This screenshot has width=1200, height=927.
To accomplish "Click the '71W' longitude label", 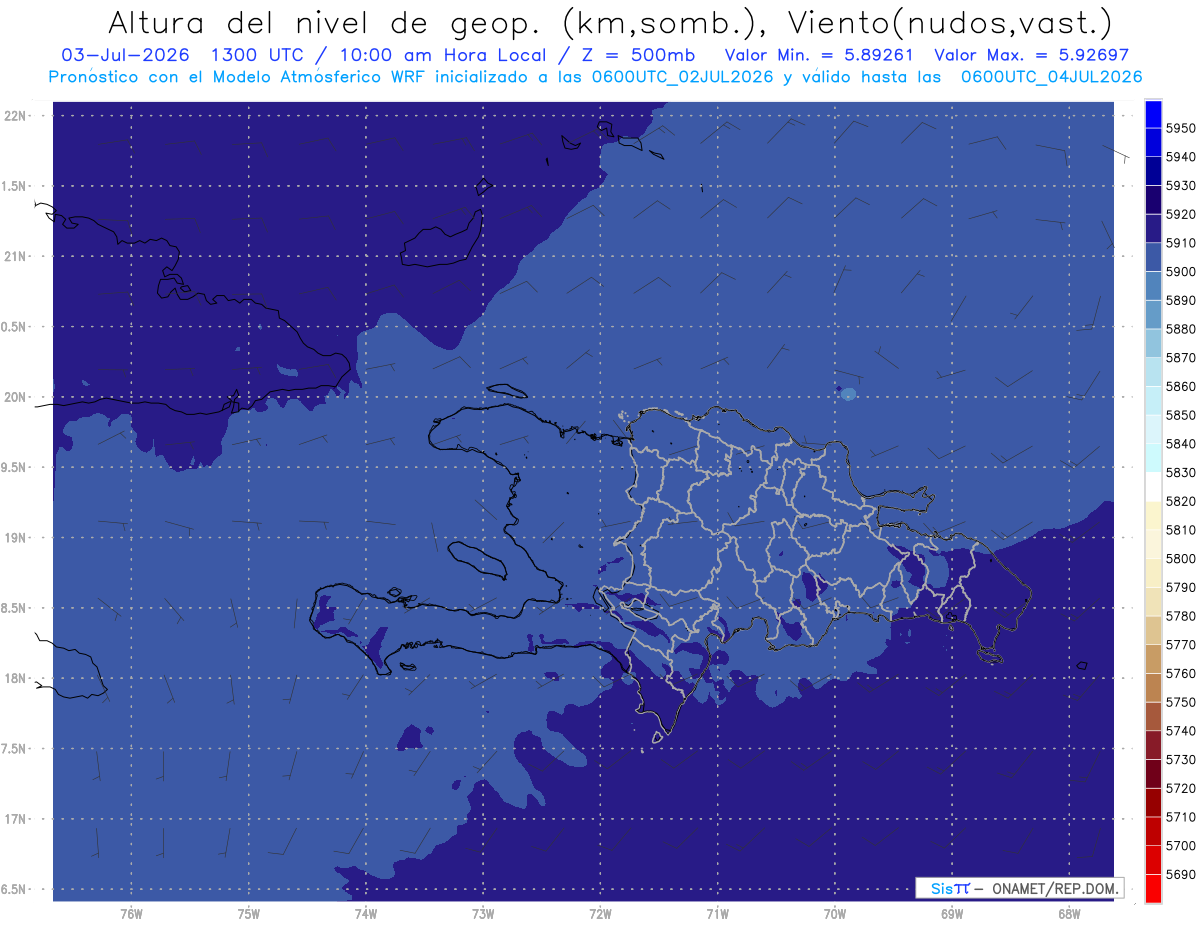I will (x=718, y=913).
